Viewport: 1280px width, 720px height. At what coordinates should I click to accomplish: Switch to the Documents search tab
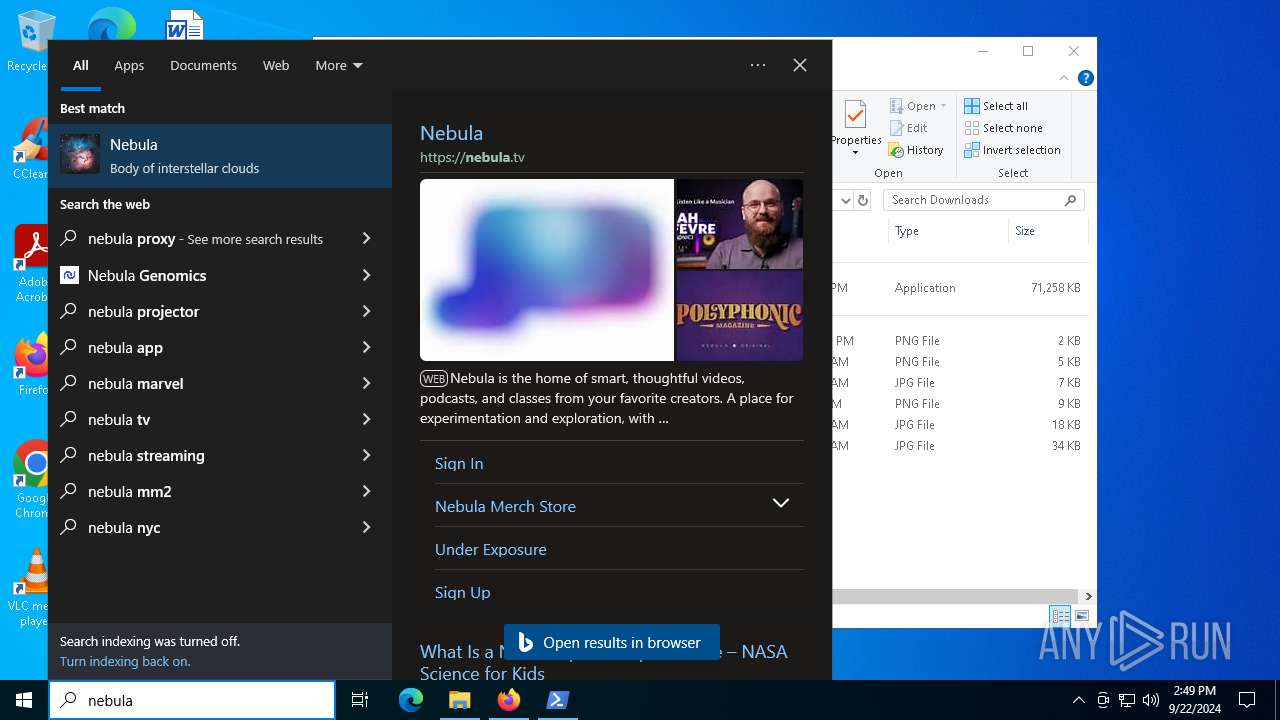[x=203, y=65]
